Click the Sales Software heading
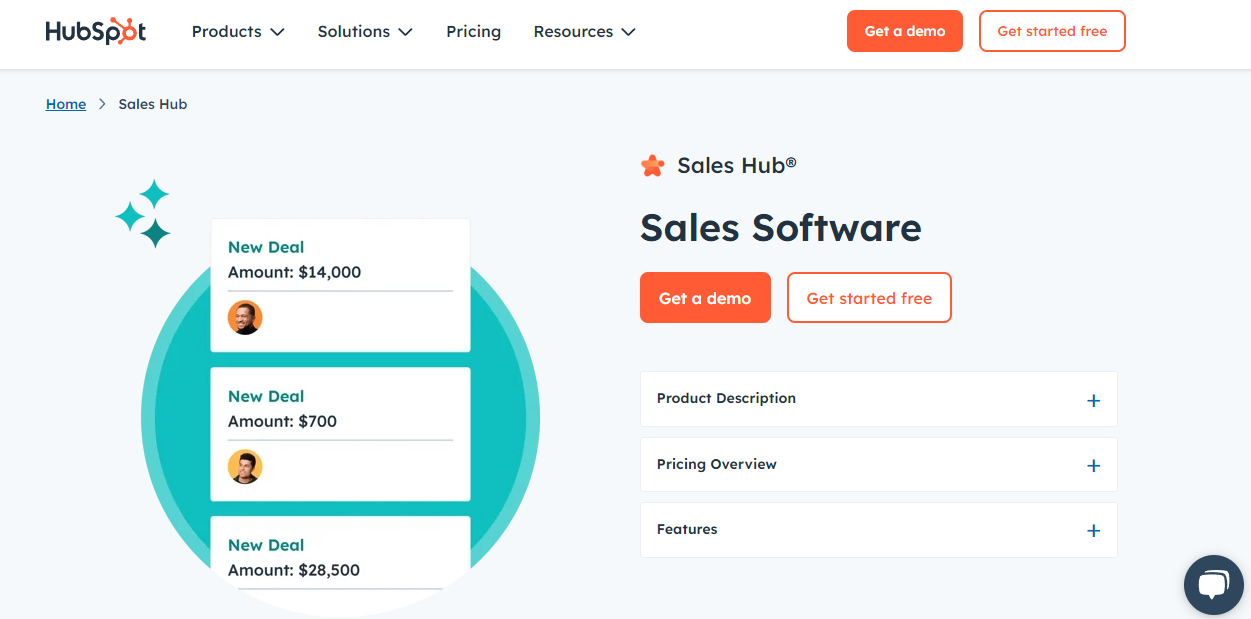Image resolution: width=1251 pixels, height=619 pixels. point(781,228)
